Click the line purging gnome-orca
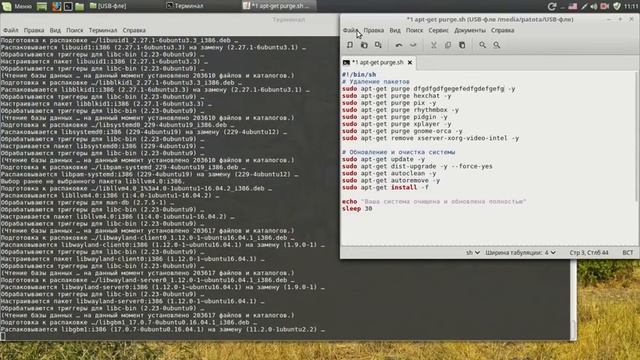 [402, 131]
